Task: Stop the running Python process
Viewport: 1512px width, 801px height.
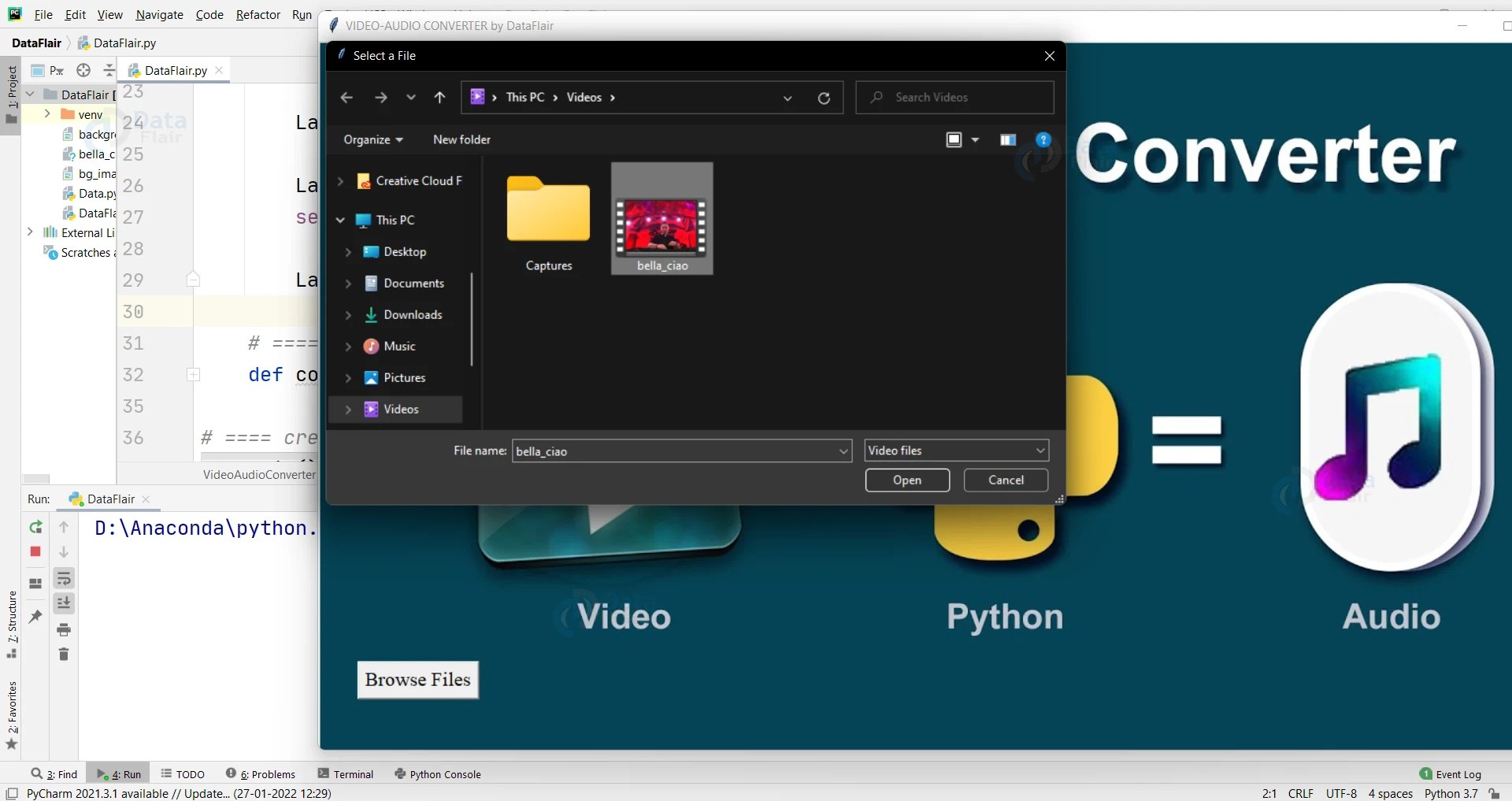Action: coord(35,552)
